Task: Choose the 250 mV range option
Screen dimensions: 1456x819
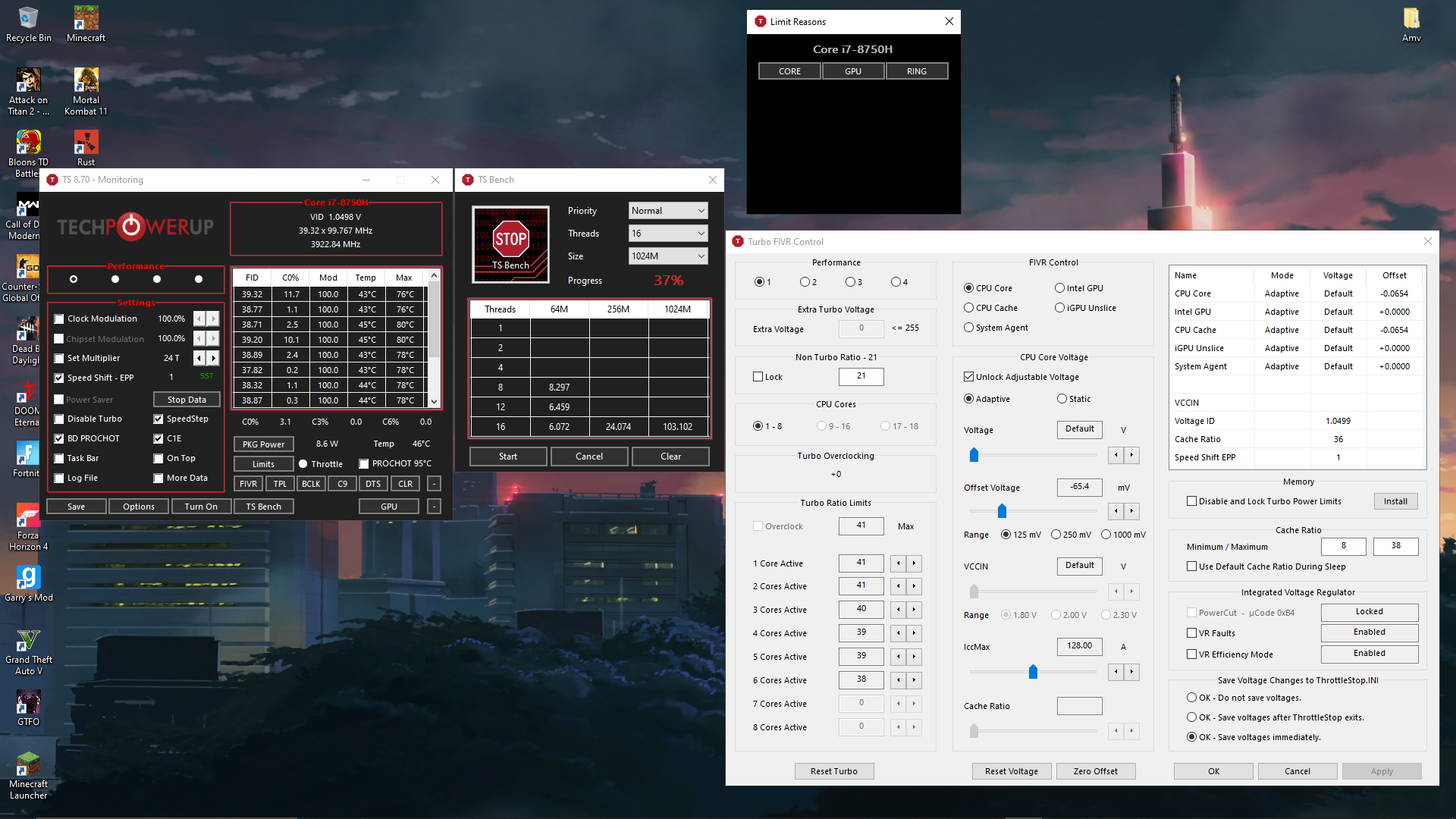Action: coord(1056,535)
